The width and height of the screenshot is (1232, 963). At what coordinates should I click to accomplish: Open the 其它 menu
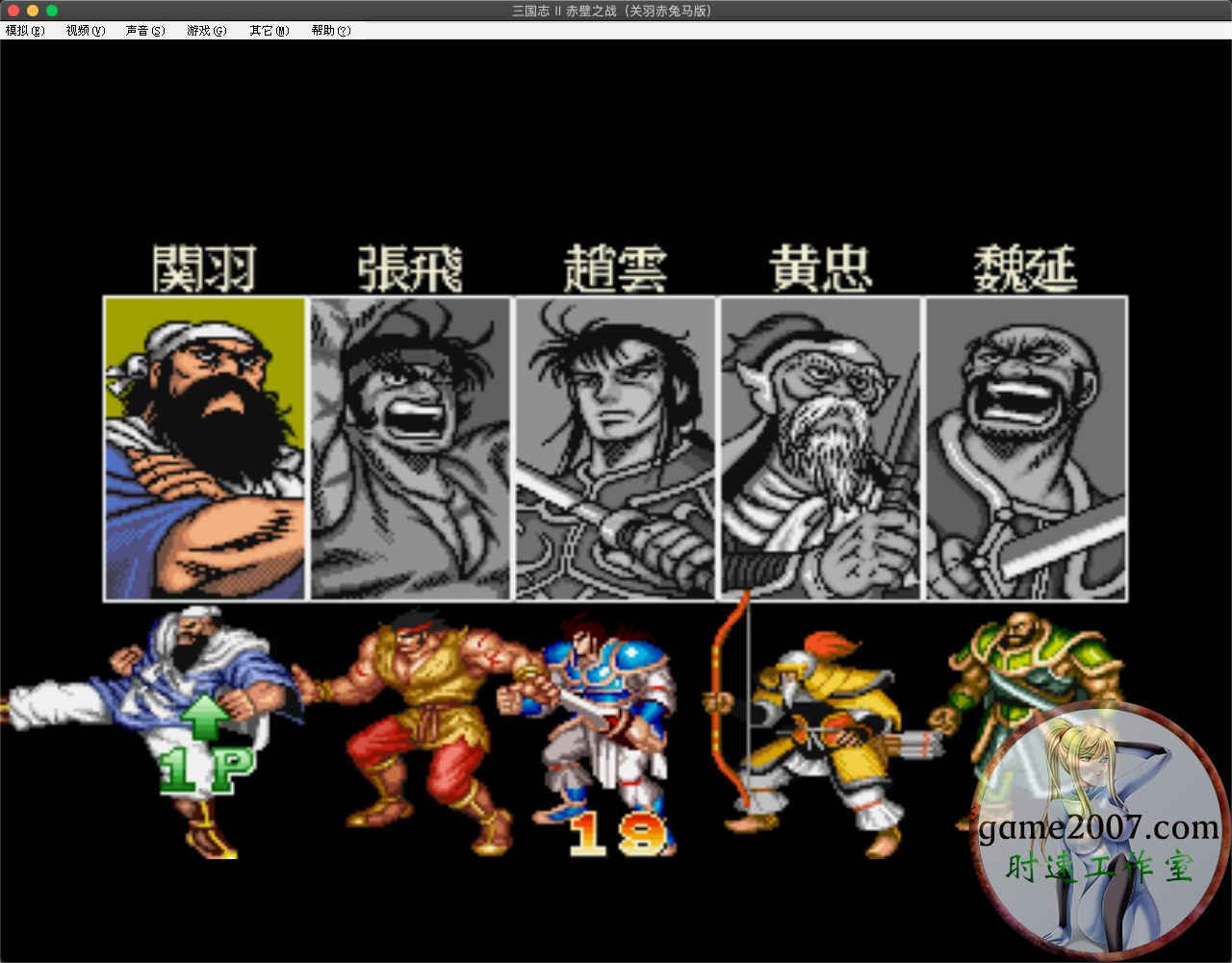click(269, 31)
